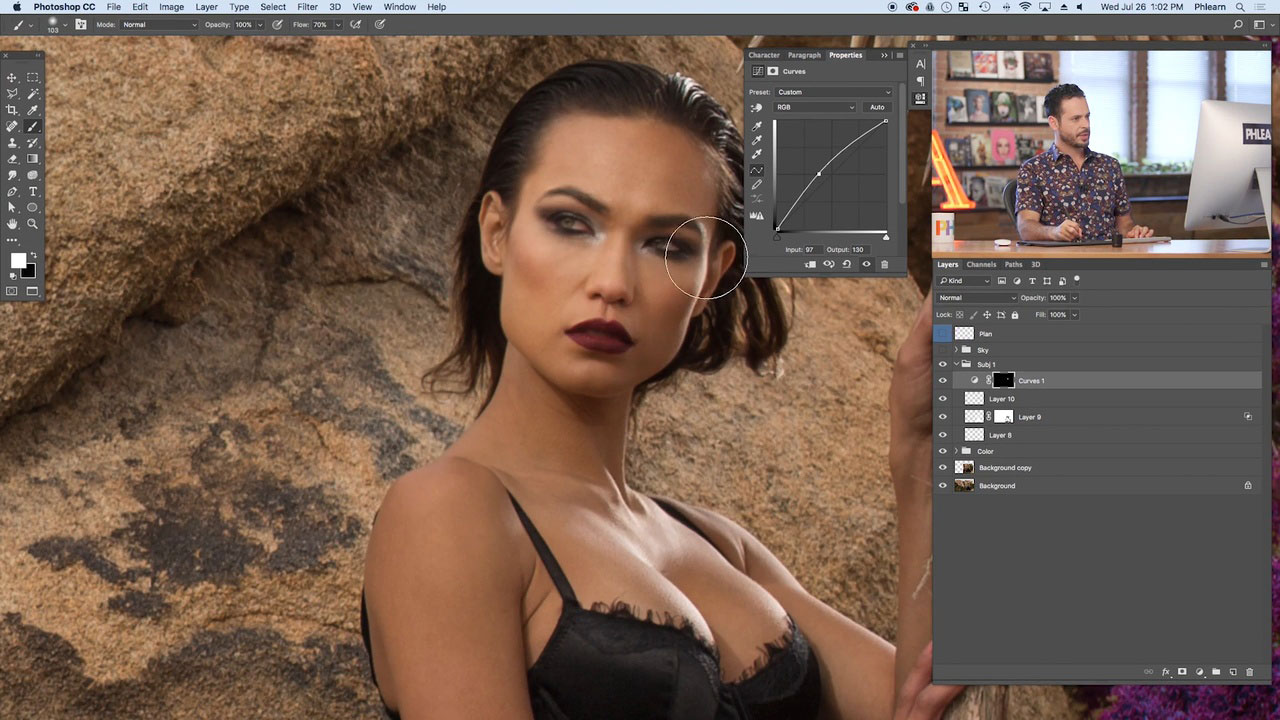
Task: Expand the Sky layer group
Action: pyautogui.click(x=956, y=350)
